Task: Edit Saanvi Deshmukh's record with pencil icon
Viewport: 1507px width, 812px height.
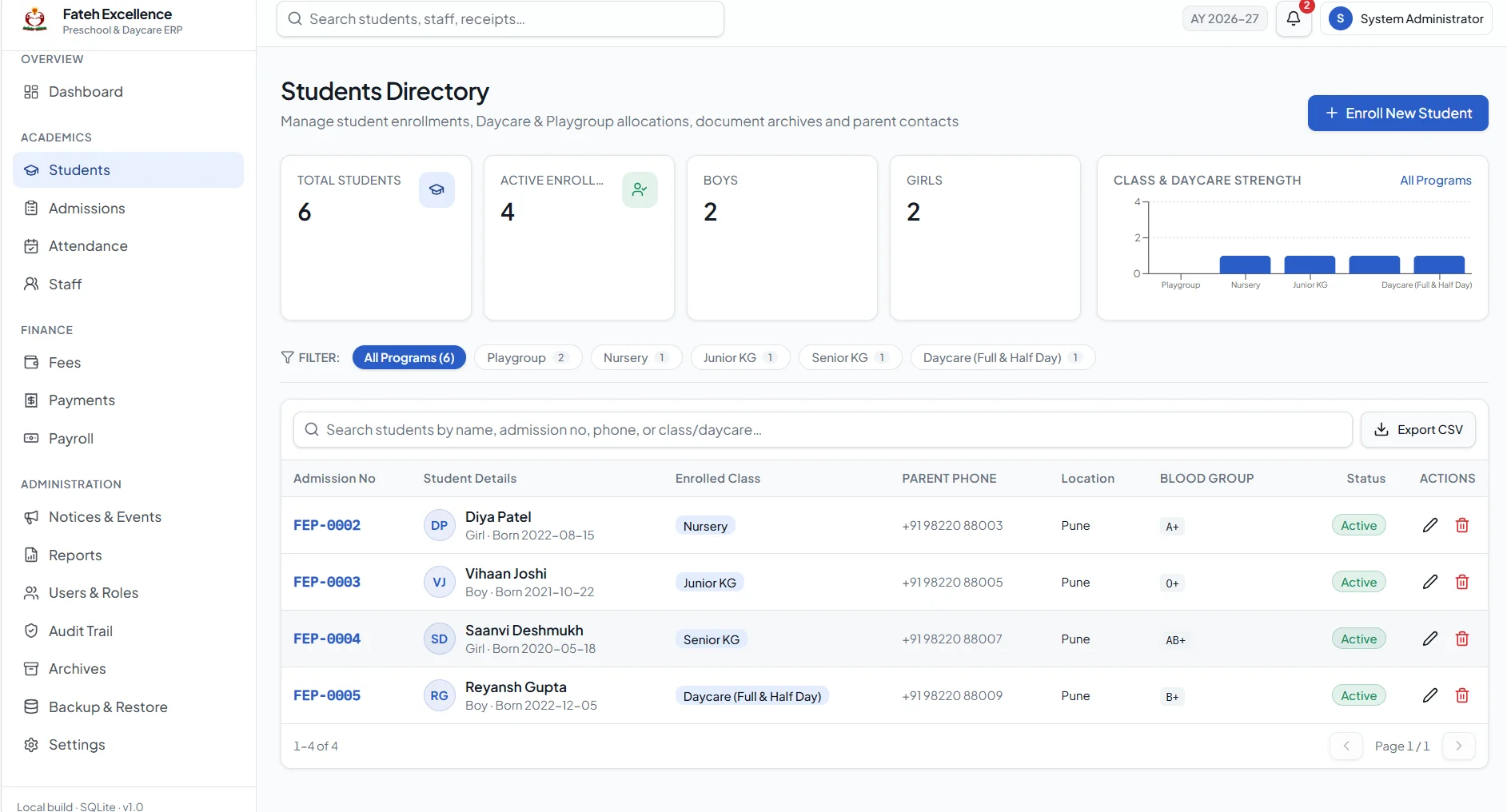Action: click(x=1430, y=639)
